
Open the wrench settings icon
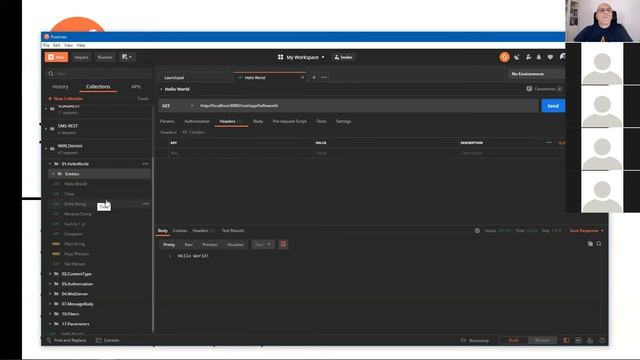pyautogui.click(x=528, y=57)
